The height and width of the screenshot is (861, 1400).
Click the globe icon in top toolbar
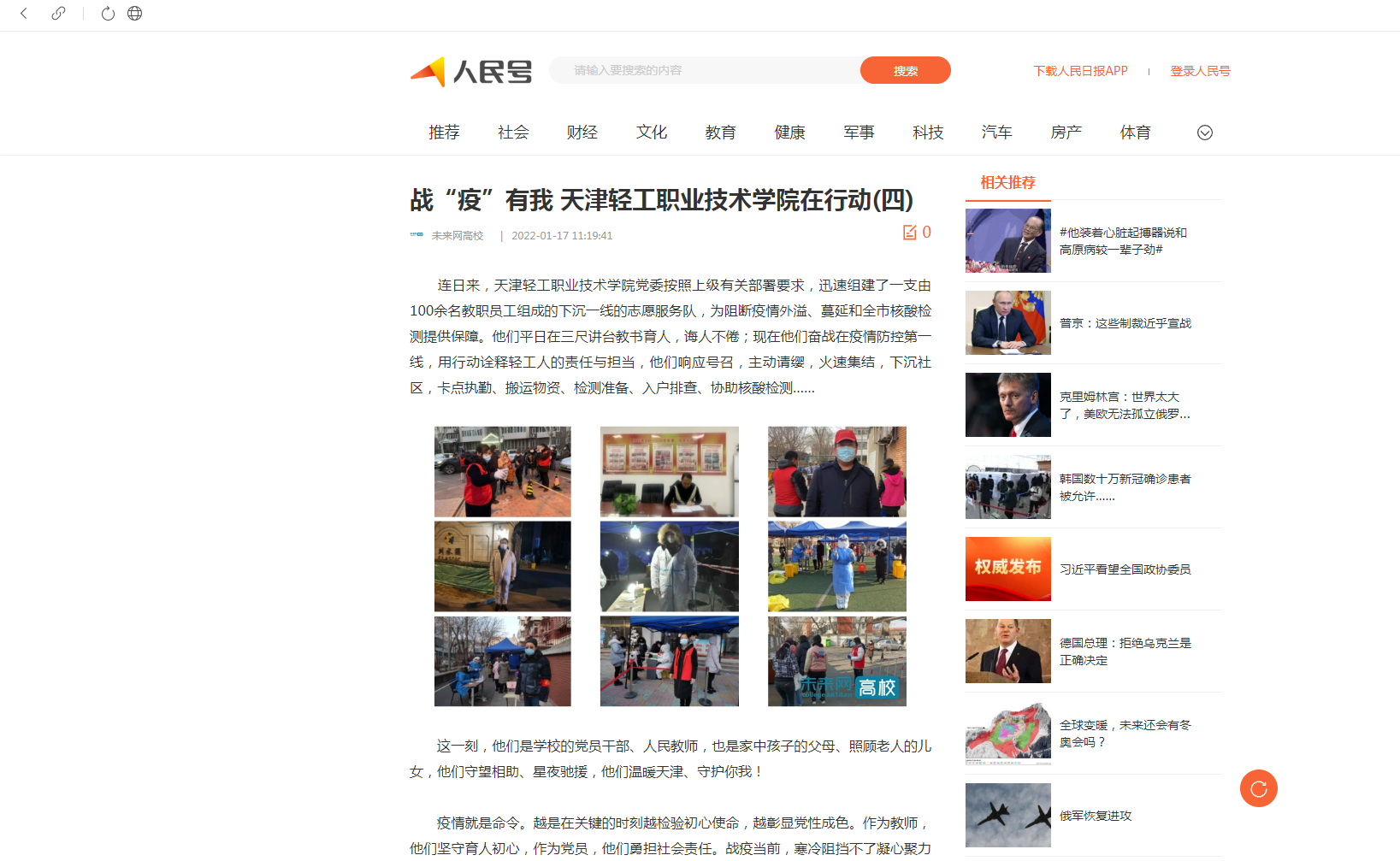134,14
